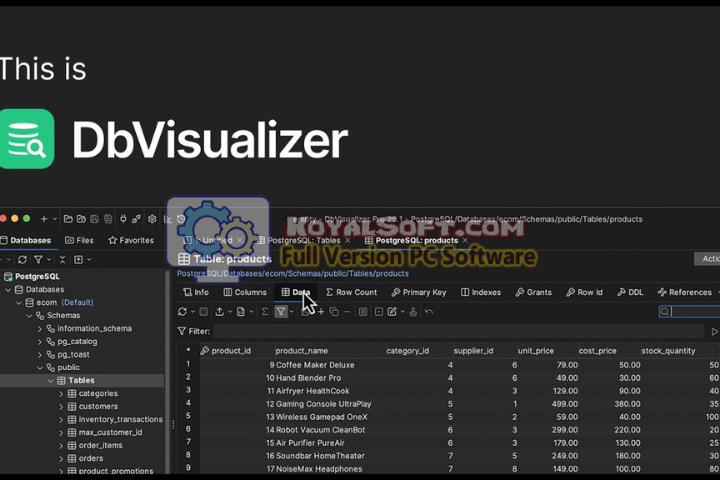The width and height of the screenshot is (720, 480).
Task: Collapse the Databases node in the tree
Action: pos(8,289)
